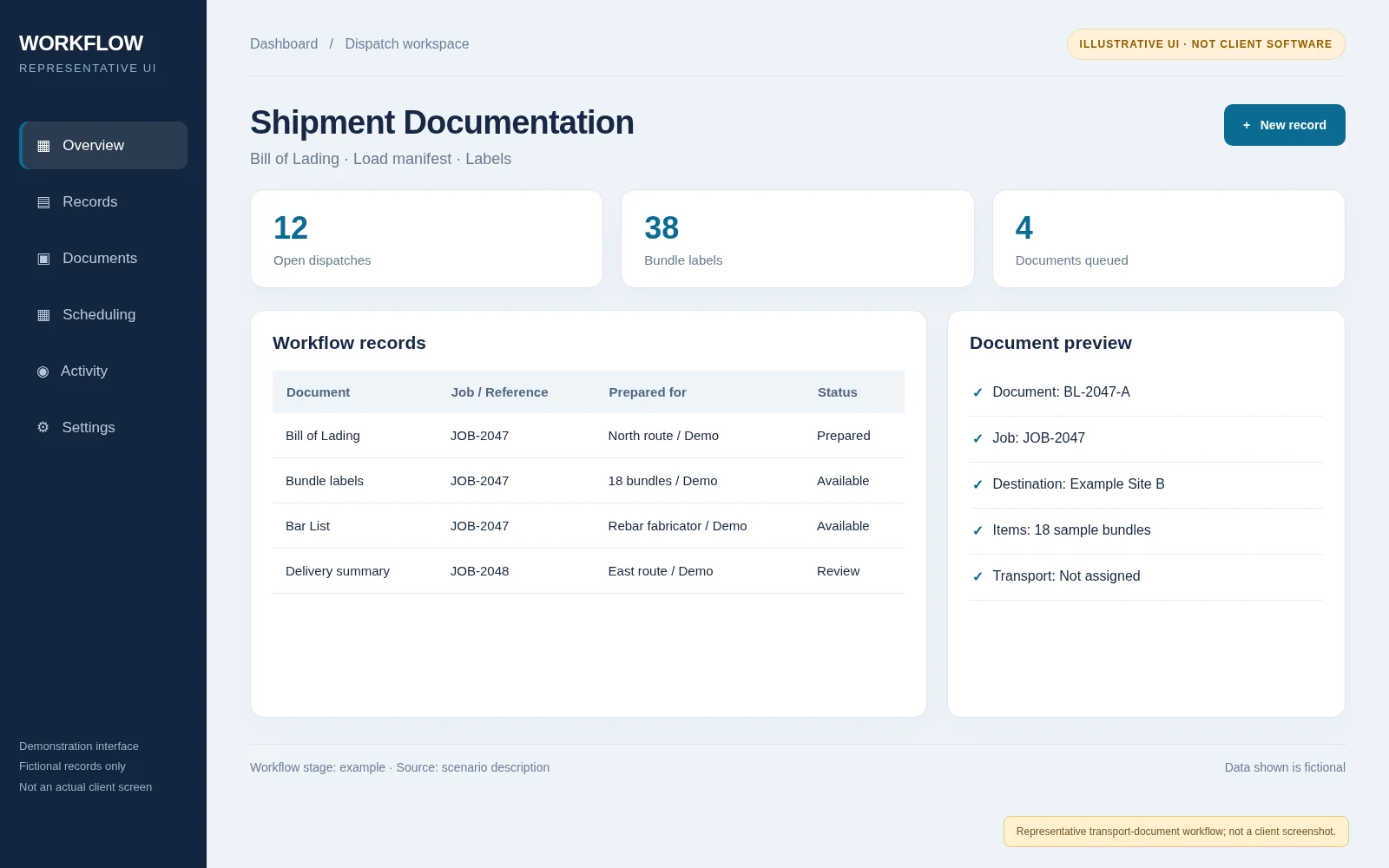Create a New record
The width and height of the screenshot is (1389, 868).
tap(1284, 125)
